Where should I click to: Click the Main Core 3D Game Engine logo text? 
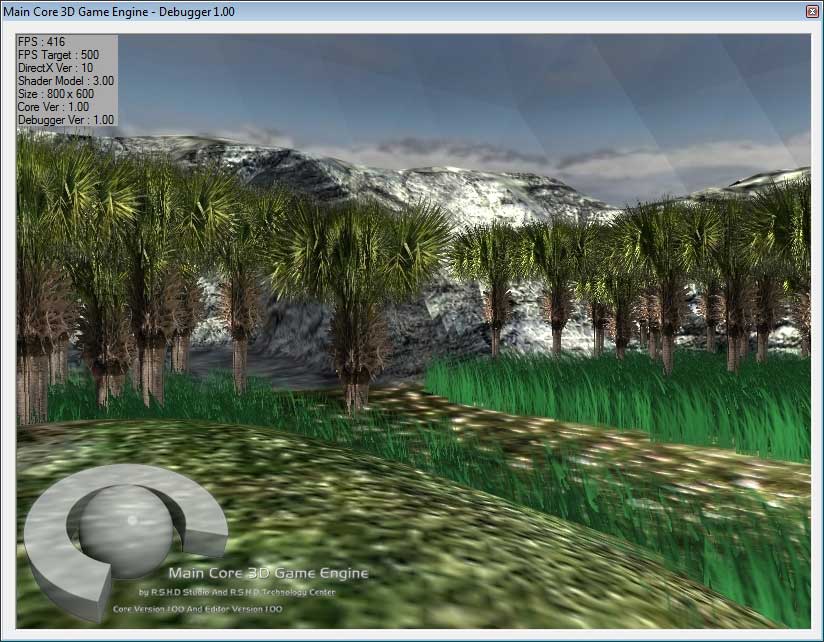[268, 574]
